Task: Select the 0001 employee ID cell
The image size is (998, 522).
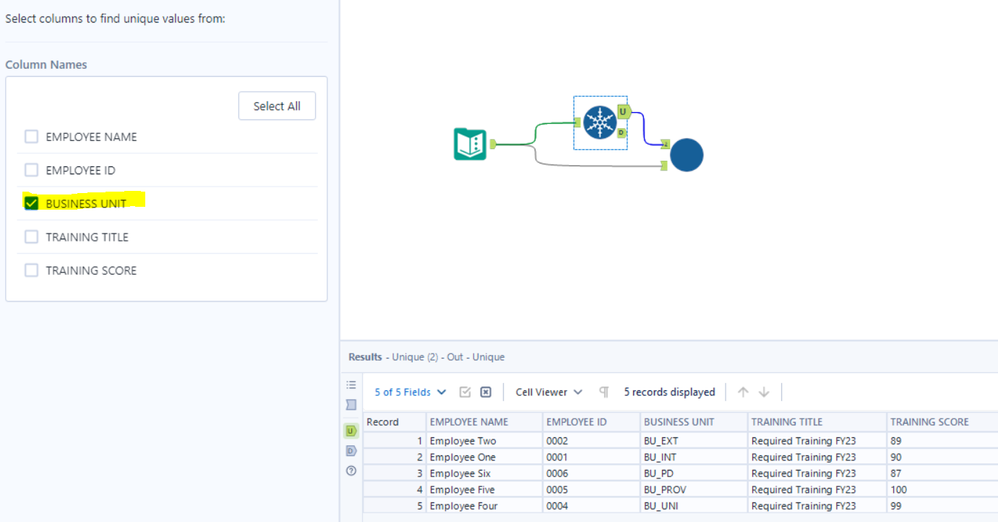Action: [x=591, y=457]
